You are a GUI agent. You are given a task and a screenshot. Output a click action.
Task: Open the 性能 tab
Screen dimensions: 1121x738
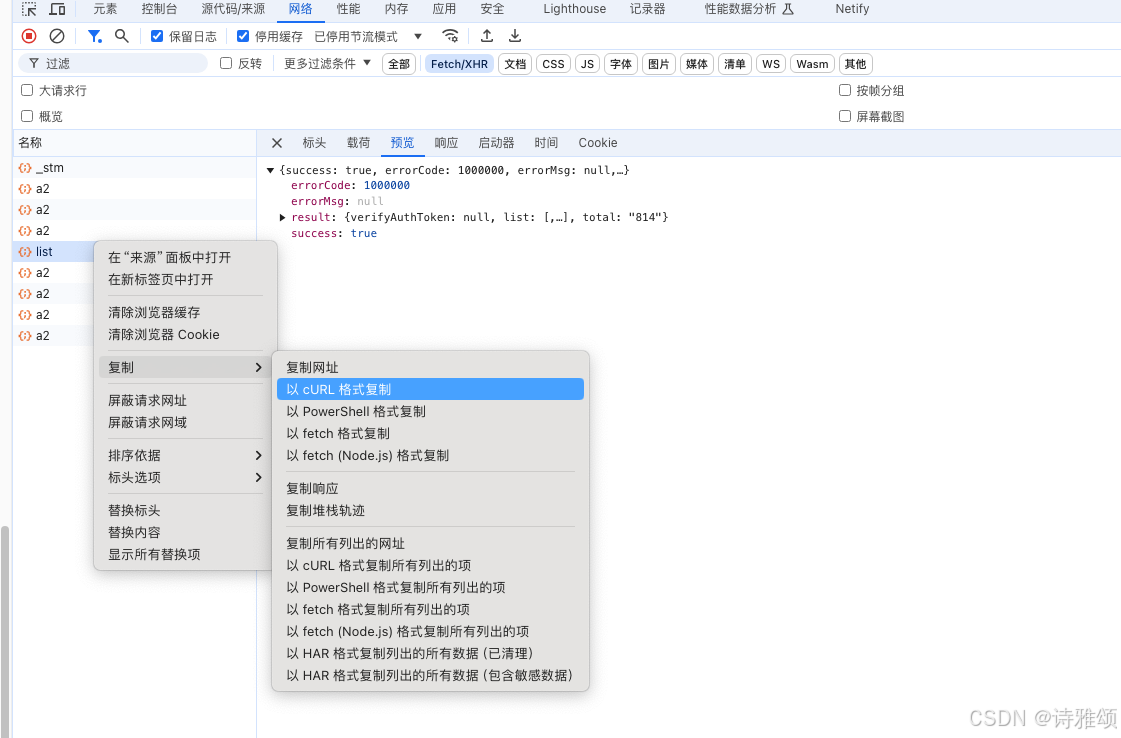(x=349, y=9)
